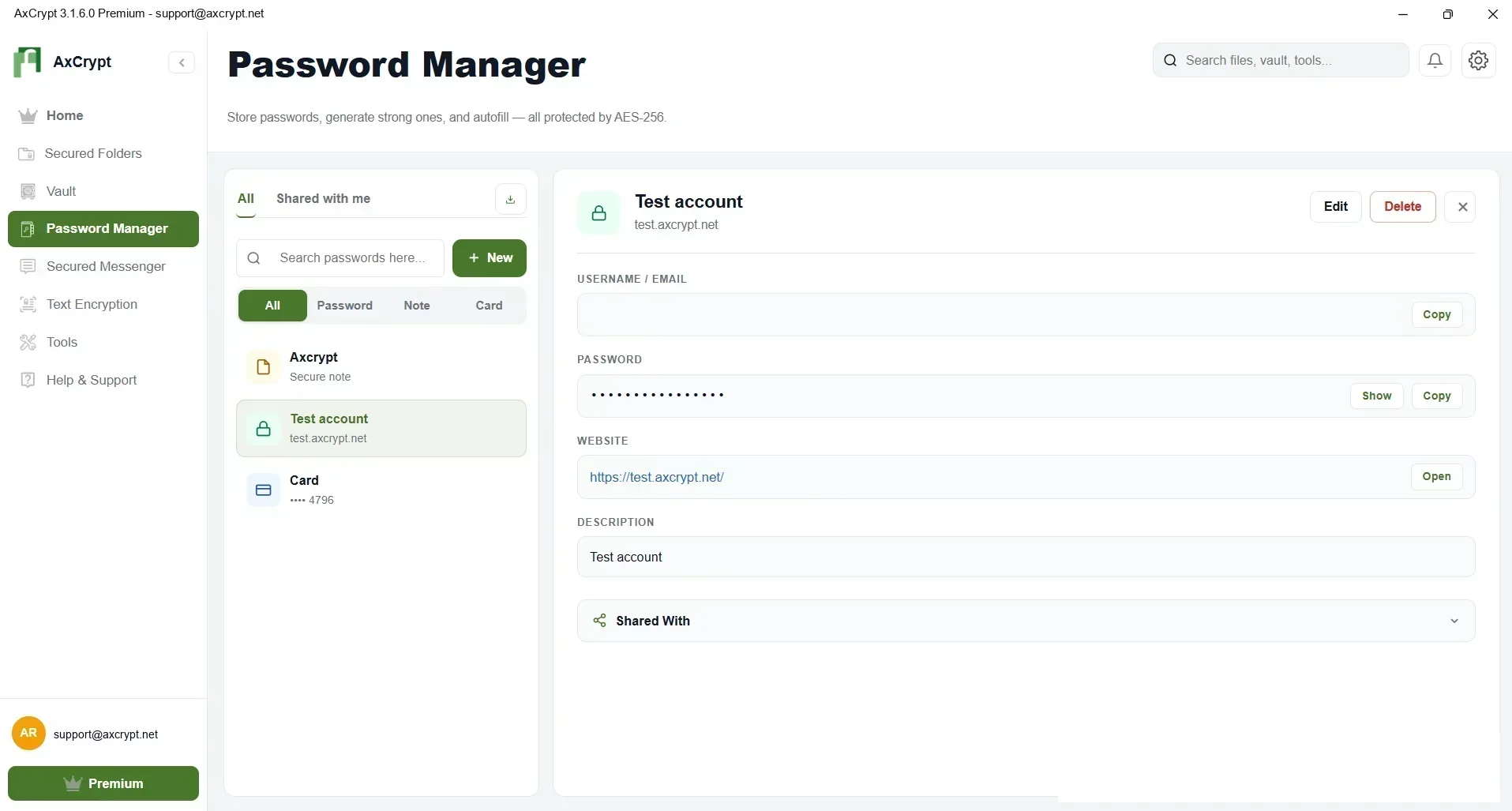Screen dimensions: 1512x811
Task: Delete the Test account entry
Action: tap(1402, 207)
